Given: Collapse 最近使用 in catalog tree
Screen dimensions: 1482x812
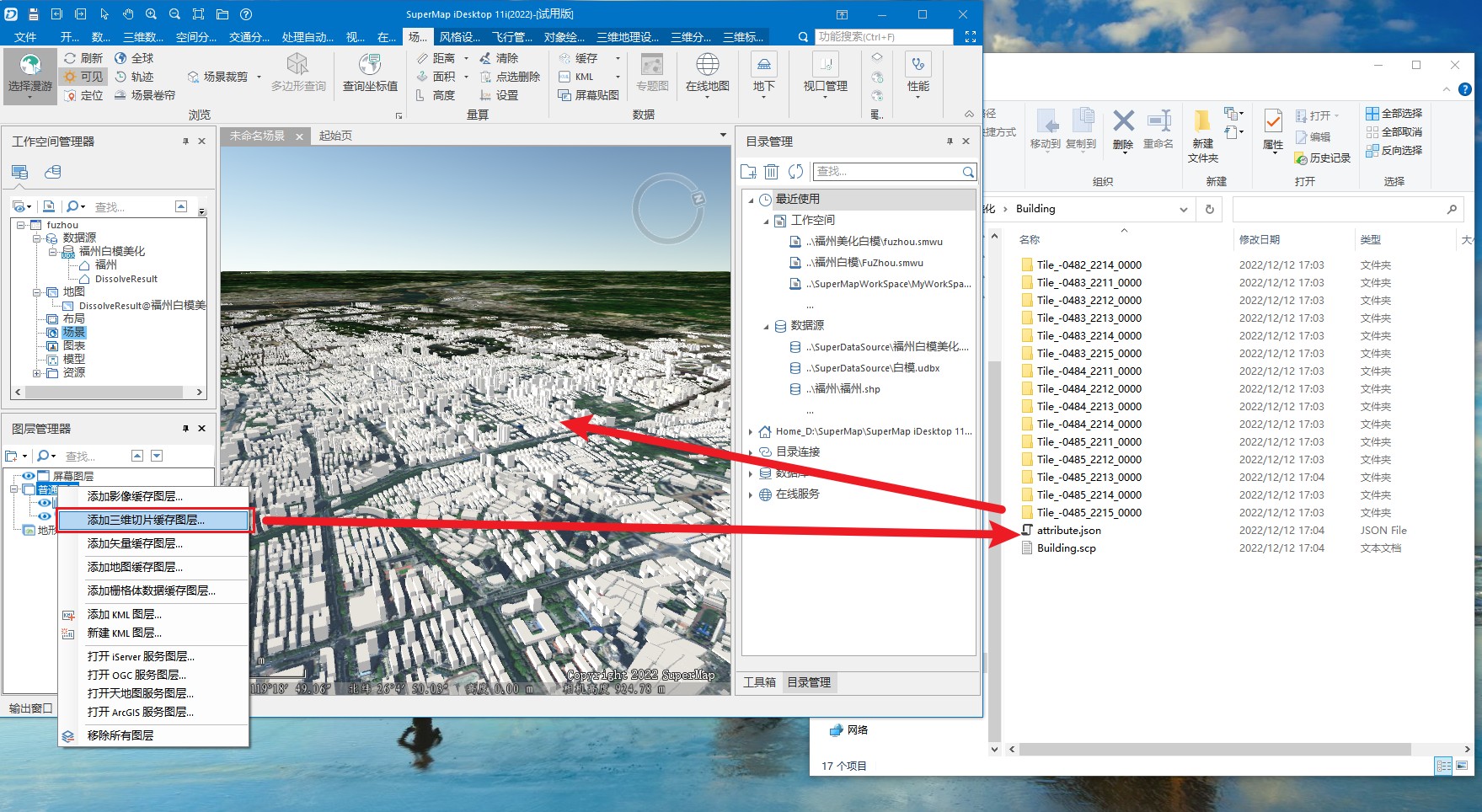Looking at the screenshot, I should coord(751,200).
